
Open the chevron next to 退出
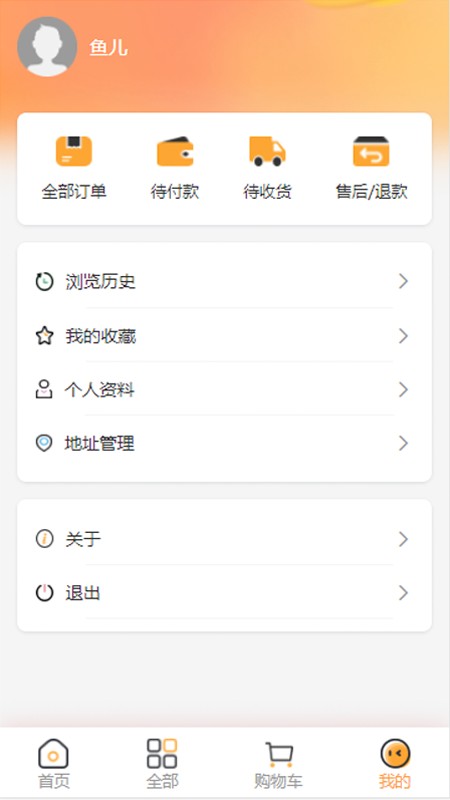pos(404,593)
